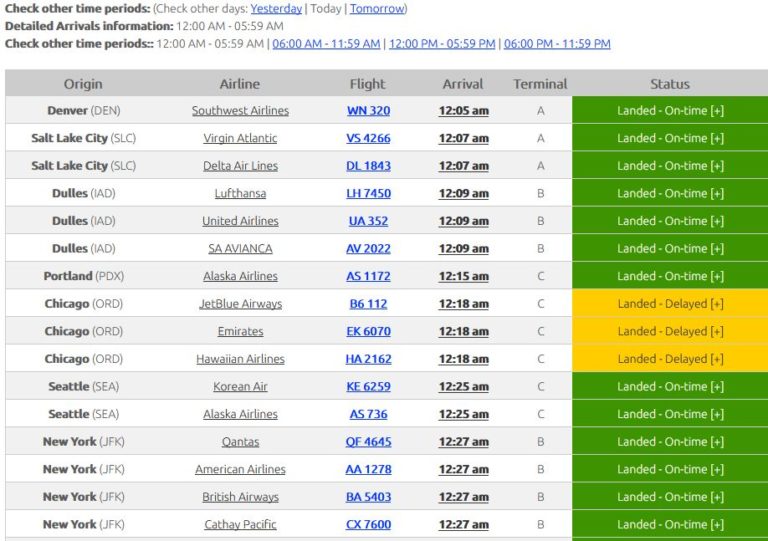Expand delayed status of flight HA 2162

670,359
